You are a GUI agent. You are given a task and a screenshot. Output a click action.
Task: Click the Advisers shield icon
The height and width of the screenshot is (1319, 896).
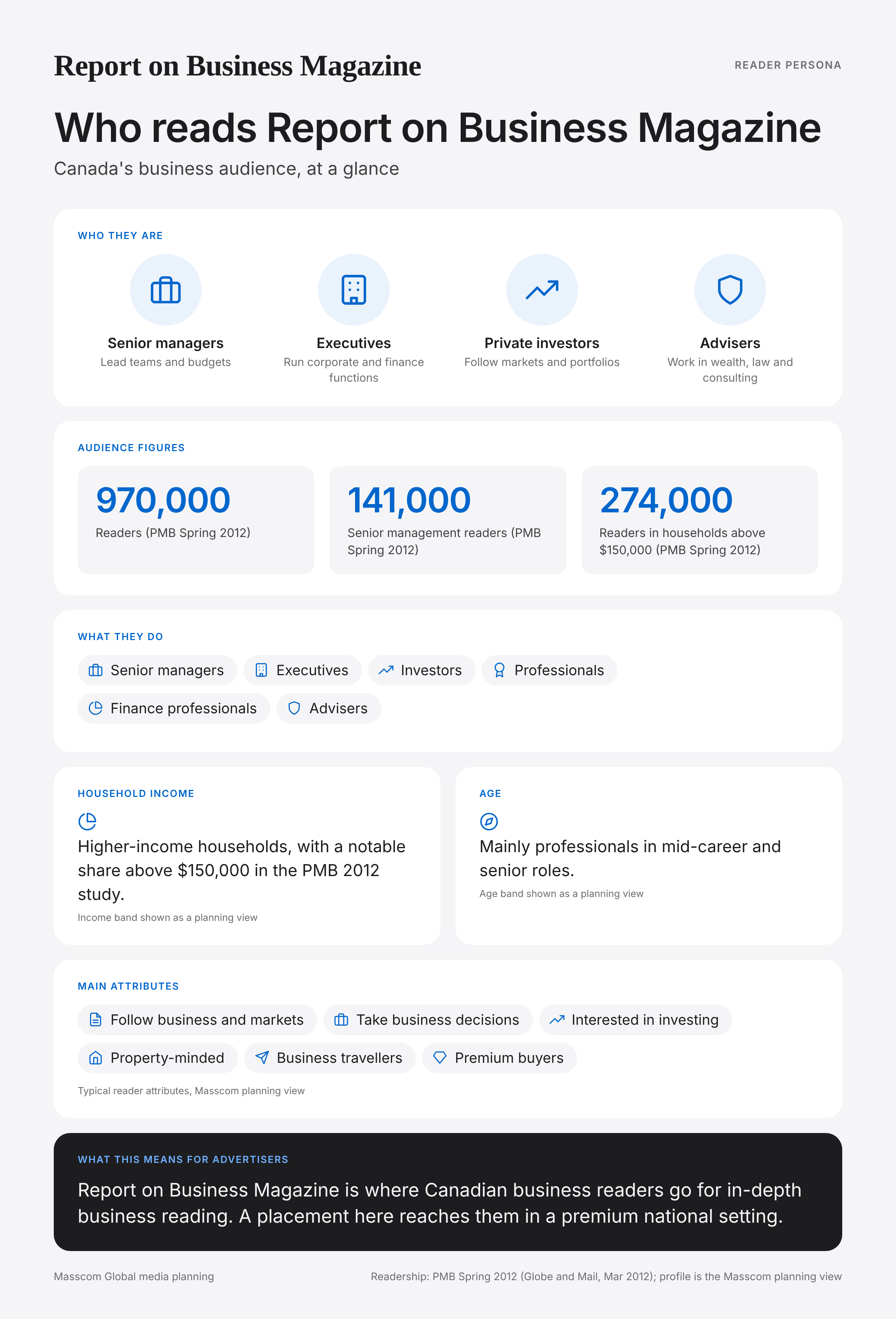[x=730, y=290]
